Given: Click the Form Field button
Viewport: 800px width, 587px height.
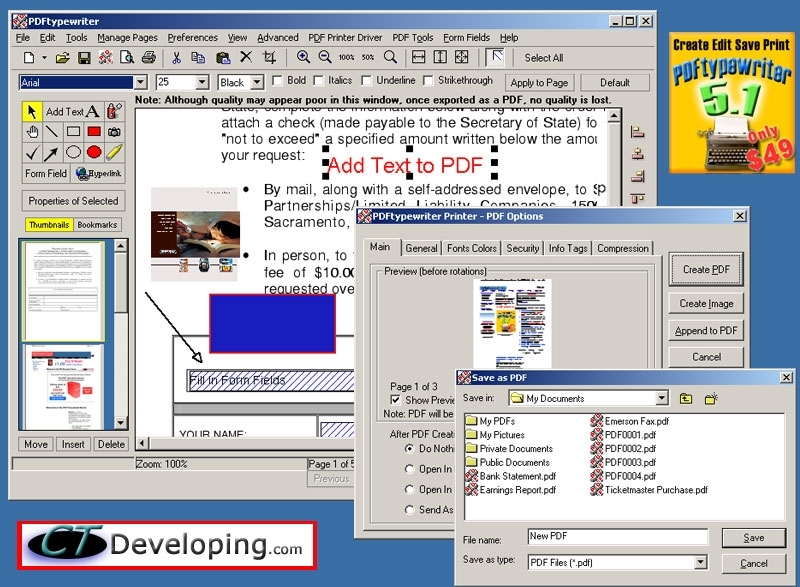Looking at the screenshot, I should point(46,173).
